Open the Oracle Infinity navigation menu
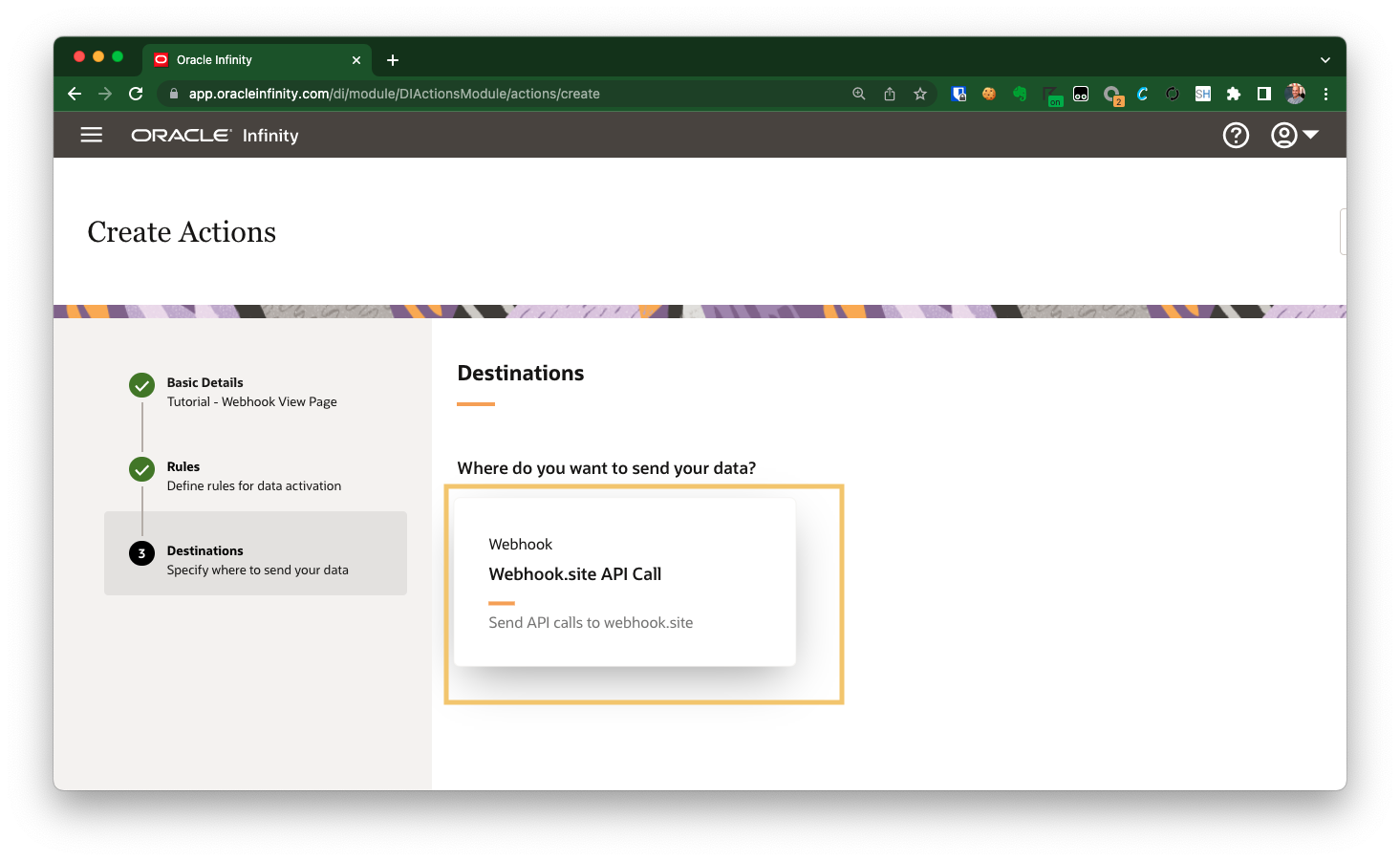This screenshot has height=861, width=1400. [x=91, y=134]
